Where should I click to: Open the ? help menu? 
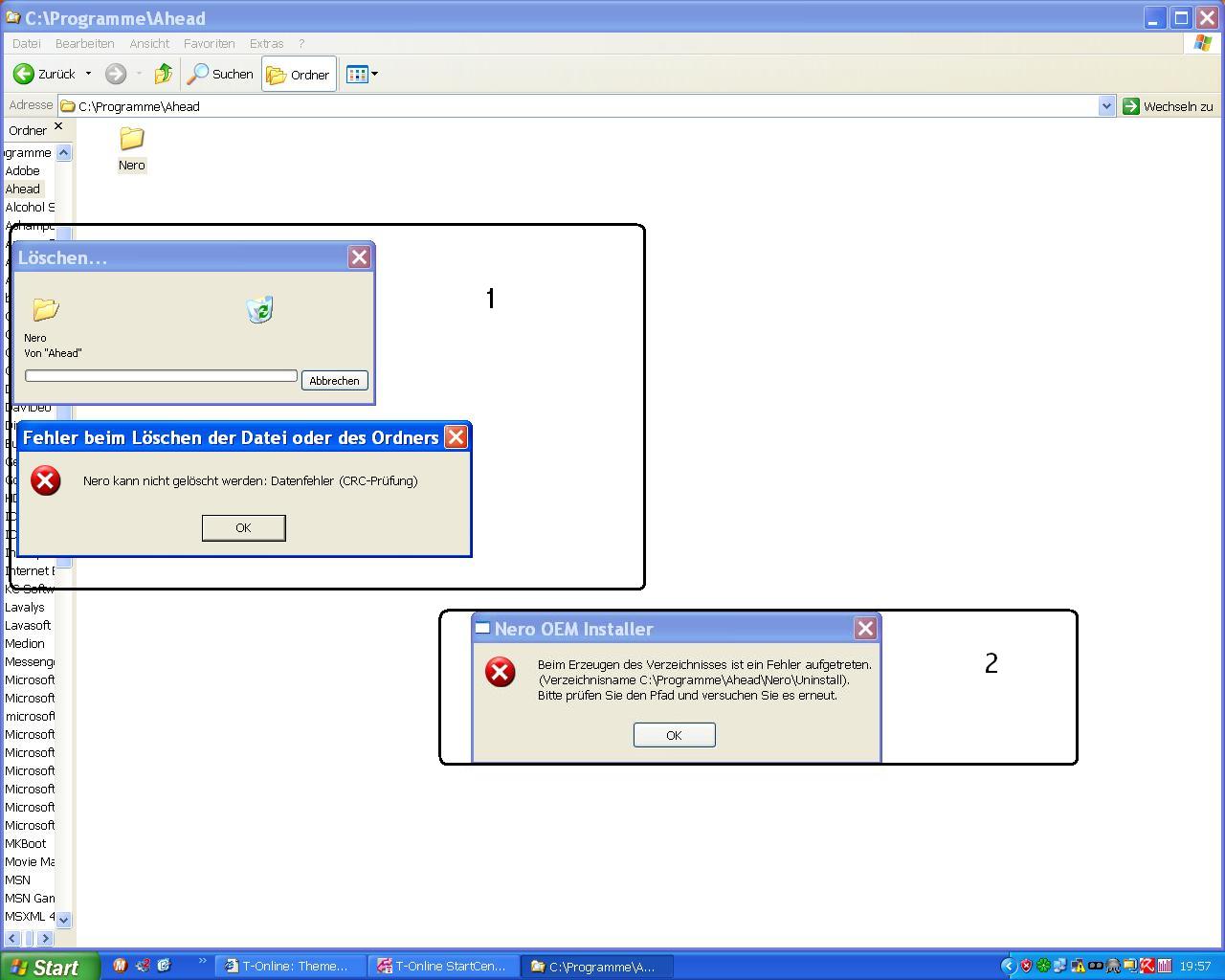pyautogui.click(x=301, y=43)
